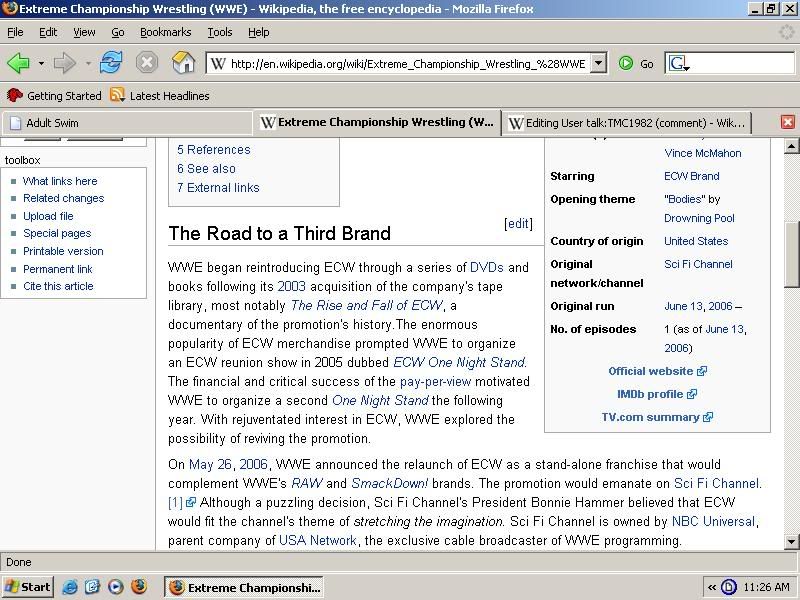Image resolution: width=800 pixels, height=600 pixels.
Task: Open the pay-per-view link
Action: (435, 381)
